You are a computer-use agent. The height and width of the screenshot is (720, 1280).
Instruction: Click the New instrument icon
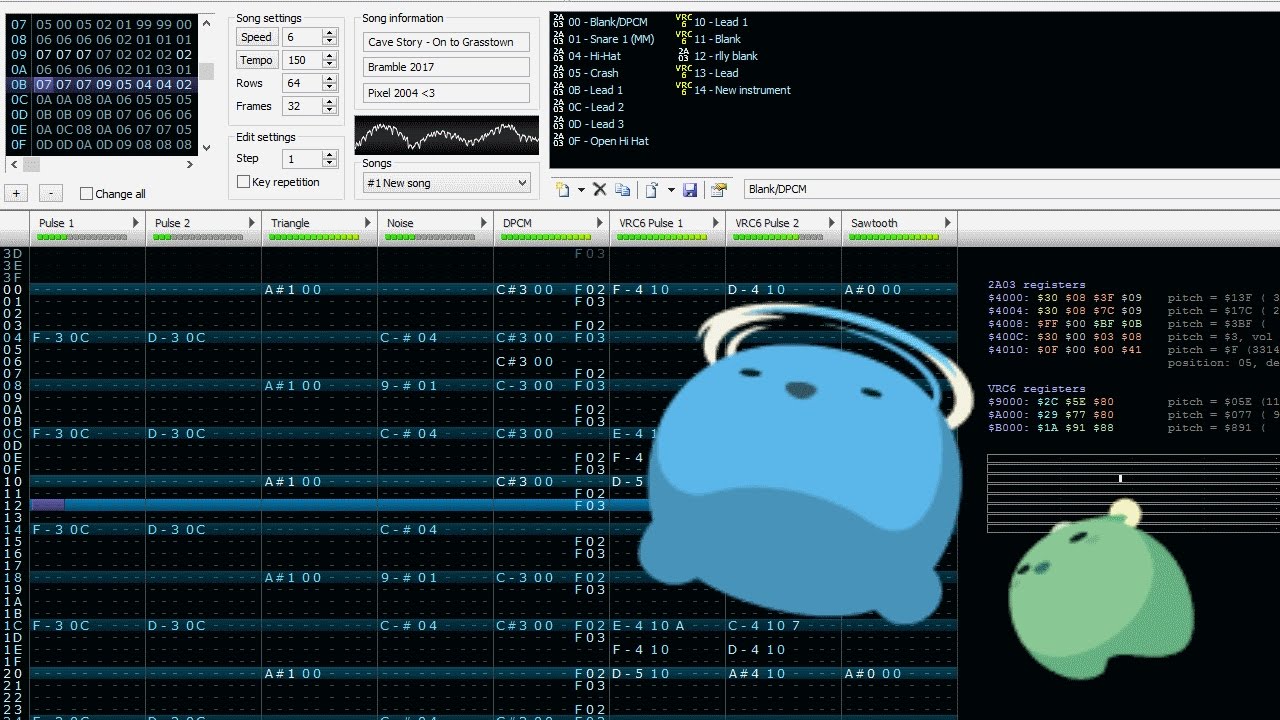(563, 189)
